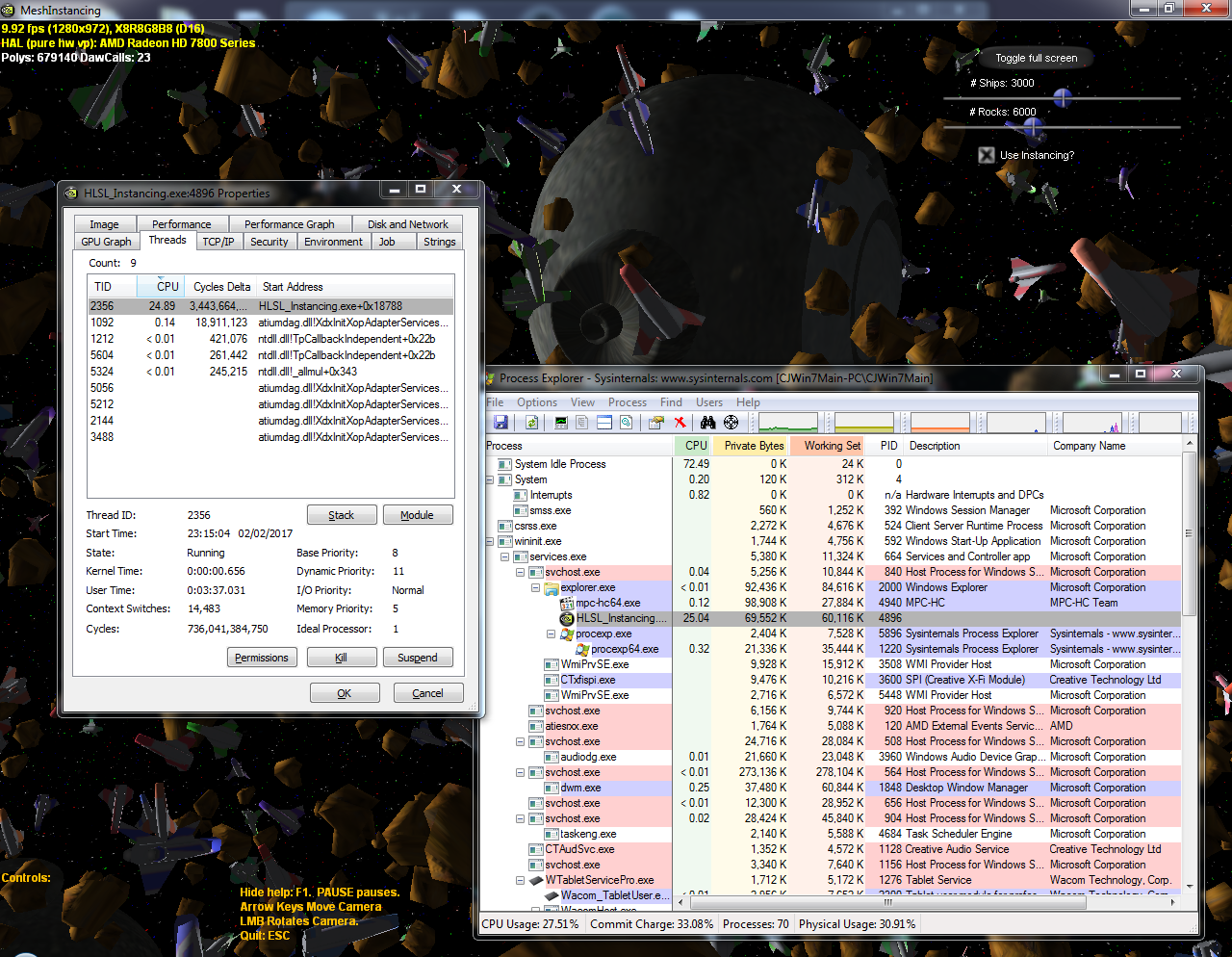Toggle the Use Instancing checkbox
Image resolution: width=1232 pixels, height=957 pixels.
point(987,155)
